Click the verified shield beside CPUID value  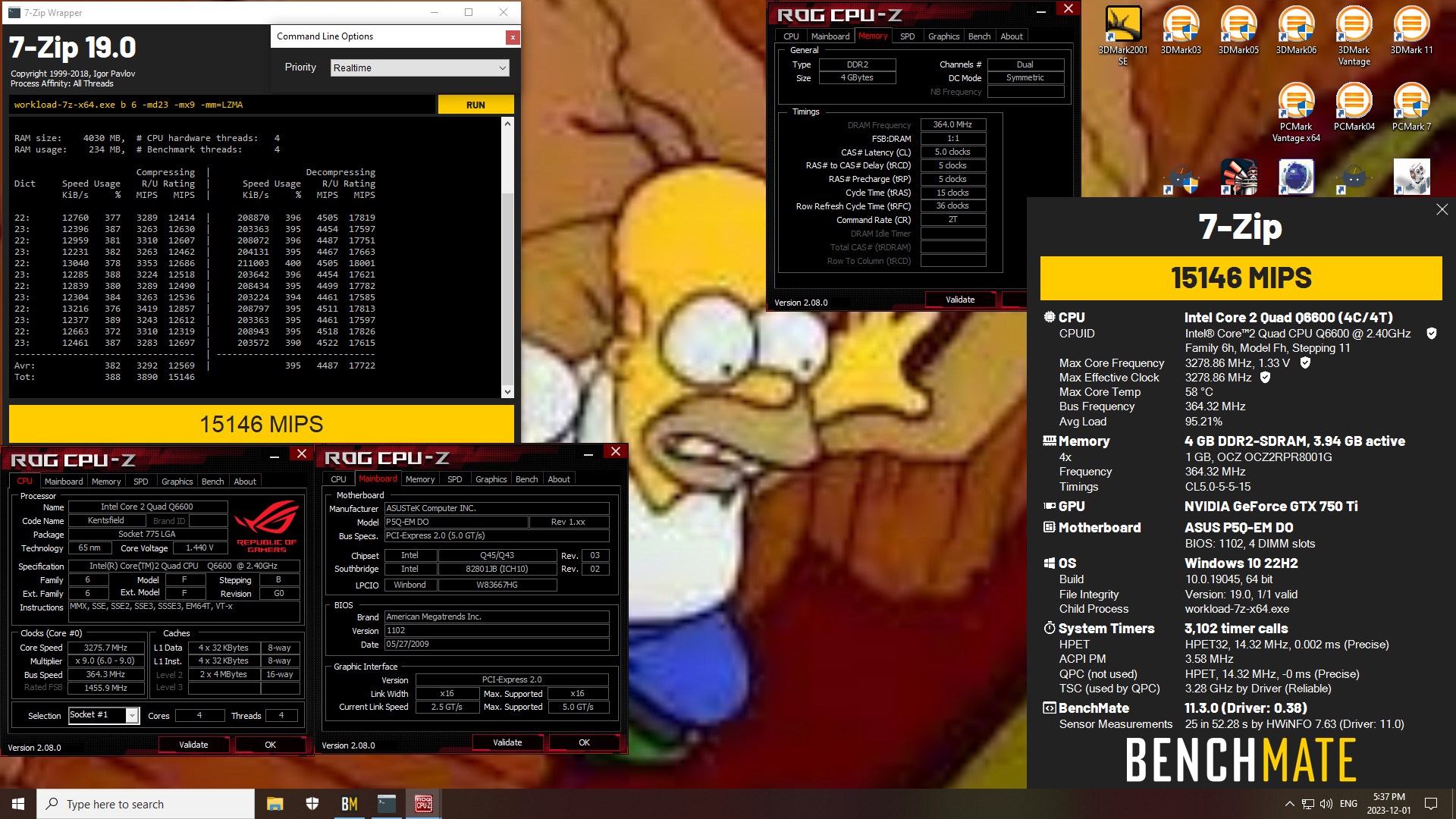1432,333
